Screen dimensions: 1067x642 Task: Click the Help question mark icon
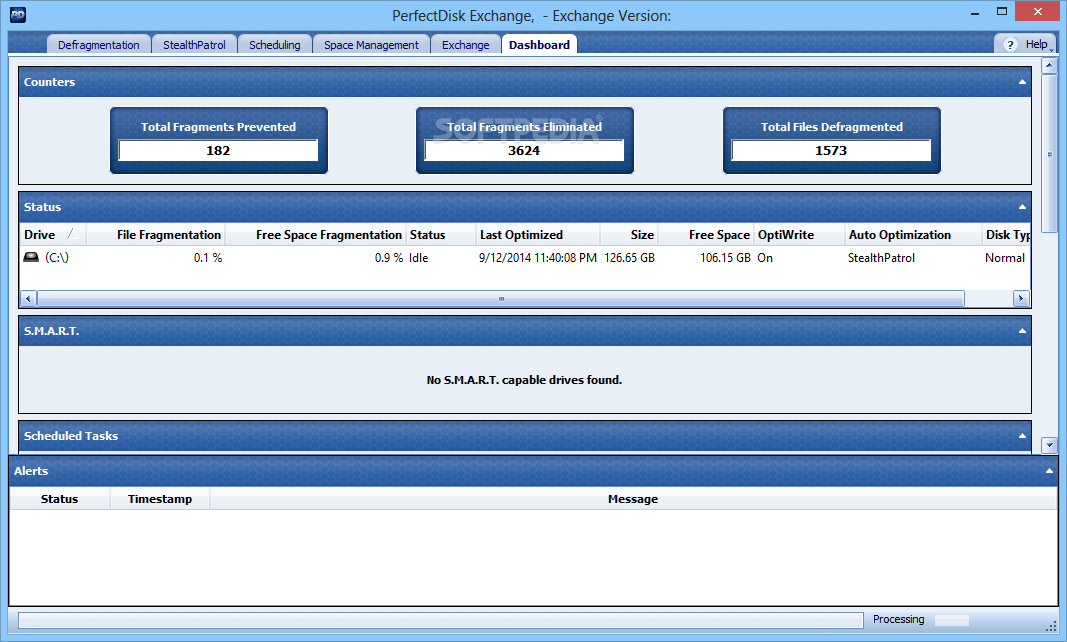coord(1010,45)
